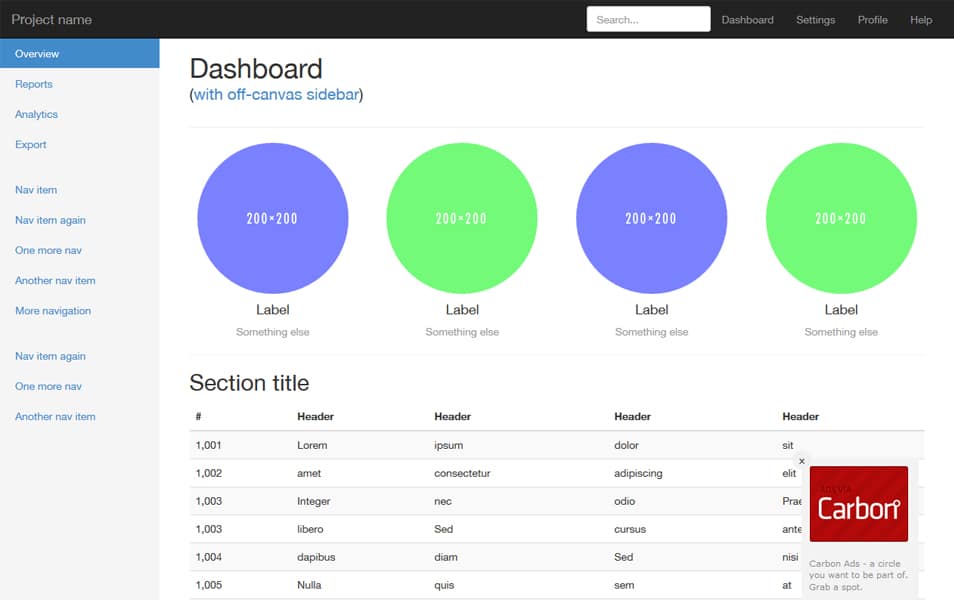The height and width of the screenshot is (600, 954).
Task: Open the Dashboard menu item
Action: pos(747,19)
